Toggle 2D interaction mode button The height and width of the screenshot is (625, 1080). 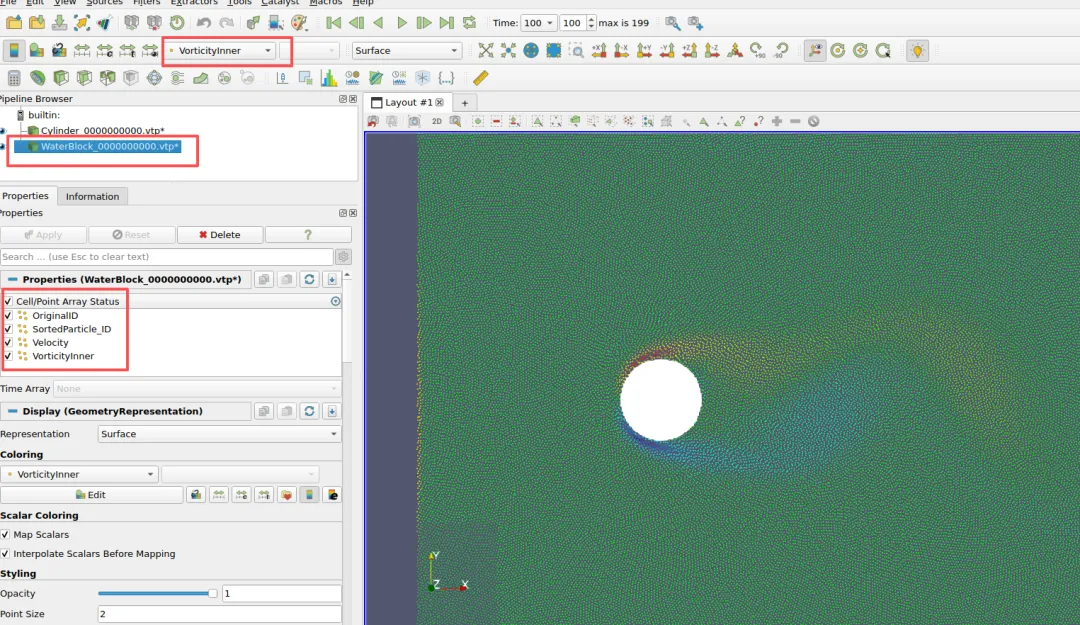tap(437, 121)
